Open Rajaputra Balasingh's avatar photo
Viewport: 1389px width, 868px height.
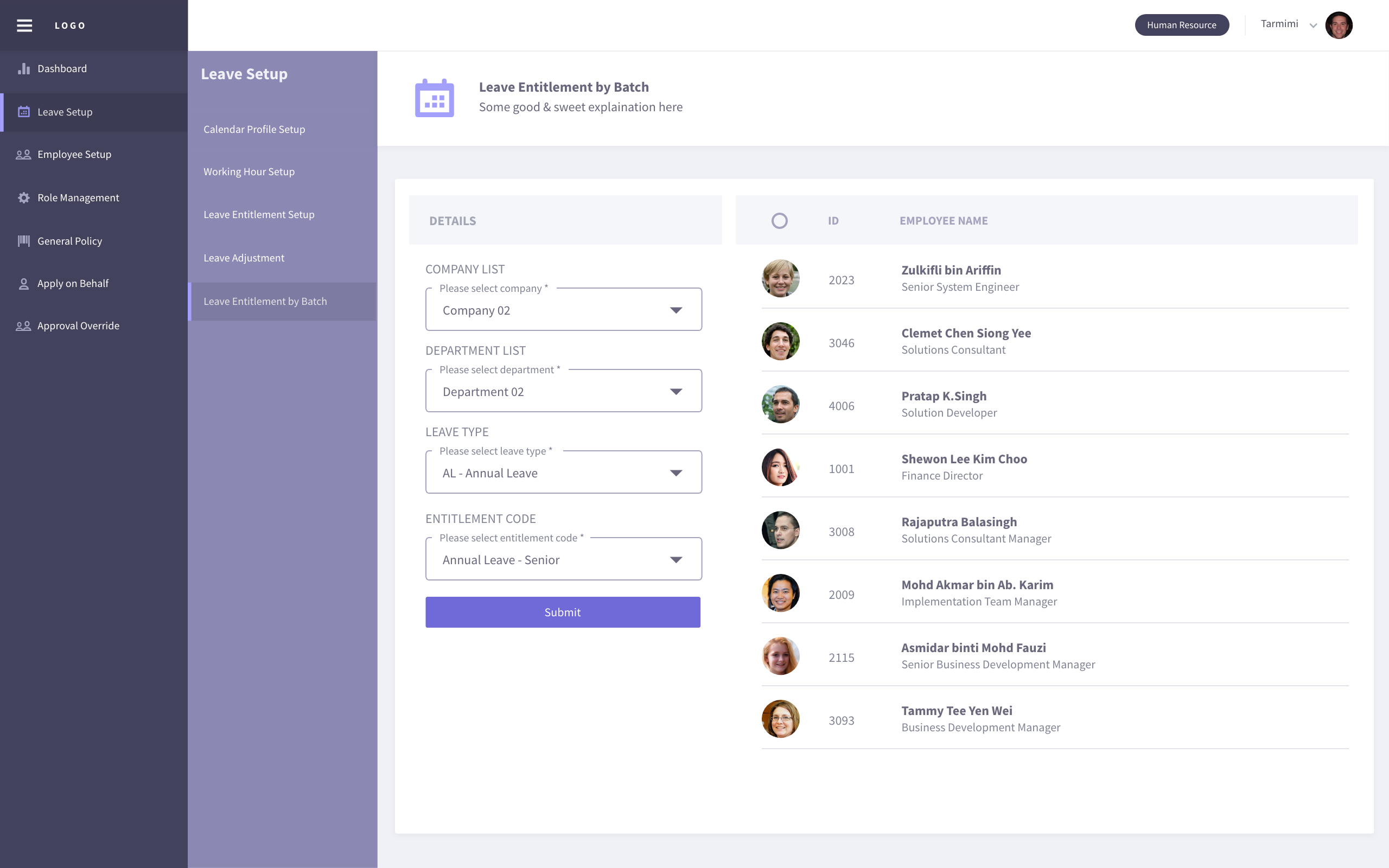coord(781,530)
